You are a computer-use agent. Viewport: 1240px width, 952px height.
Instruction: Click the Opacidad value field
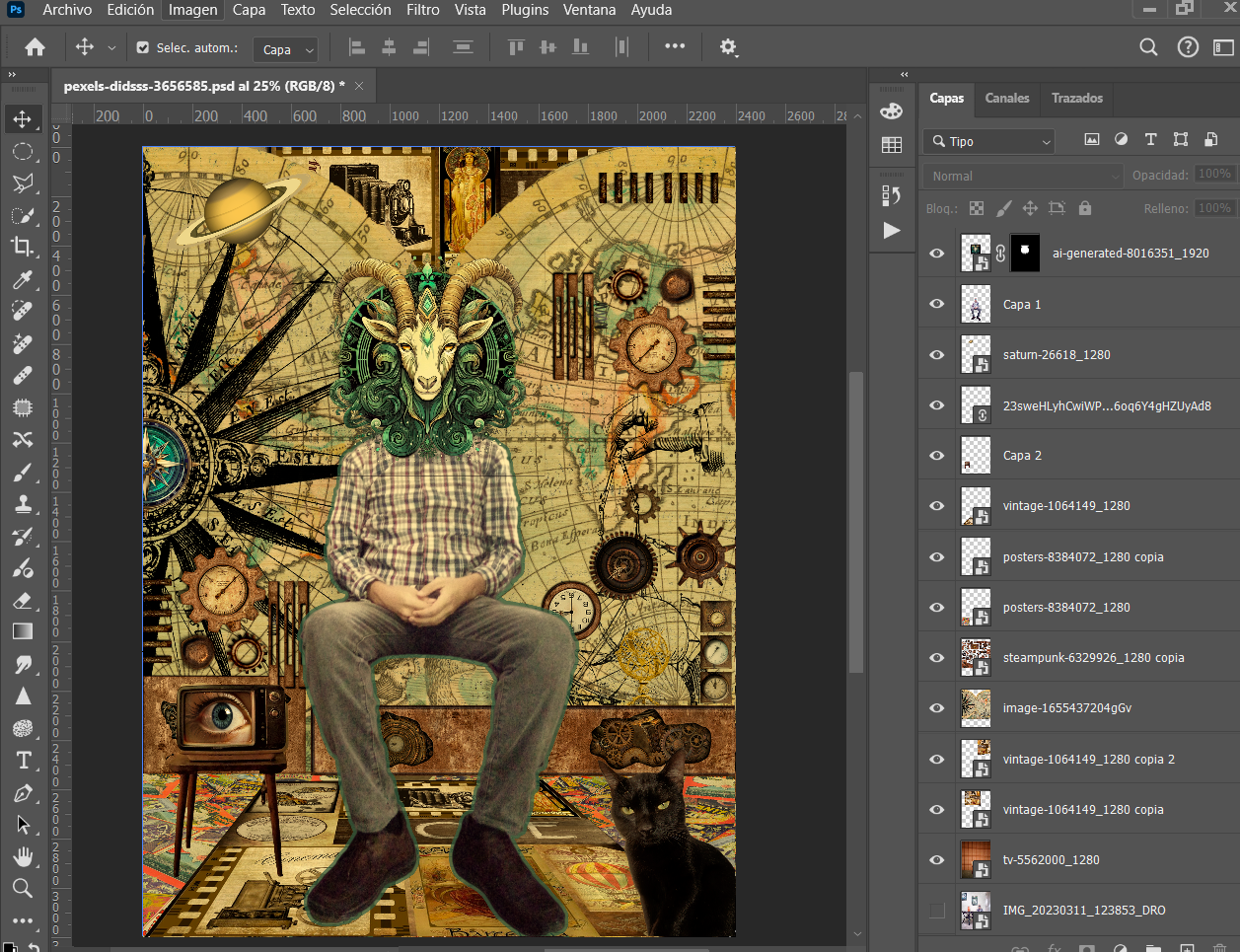pyautogui.click(x=1214, y=175)
